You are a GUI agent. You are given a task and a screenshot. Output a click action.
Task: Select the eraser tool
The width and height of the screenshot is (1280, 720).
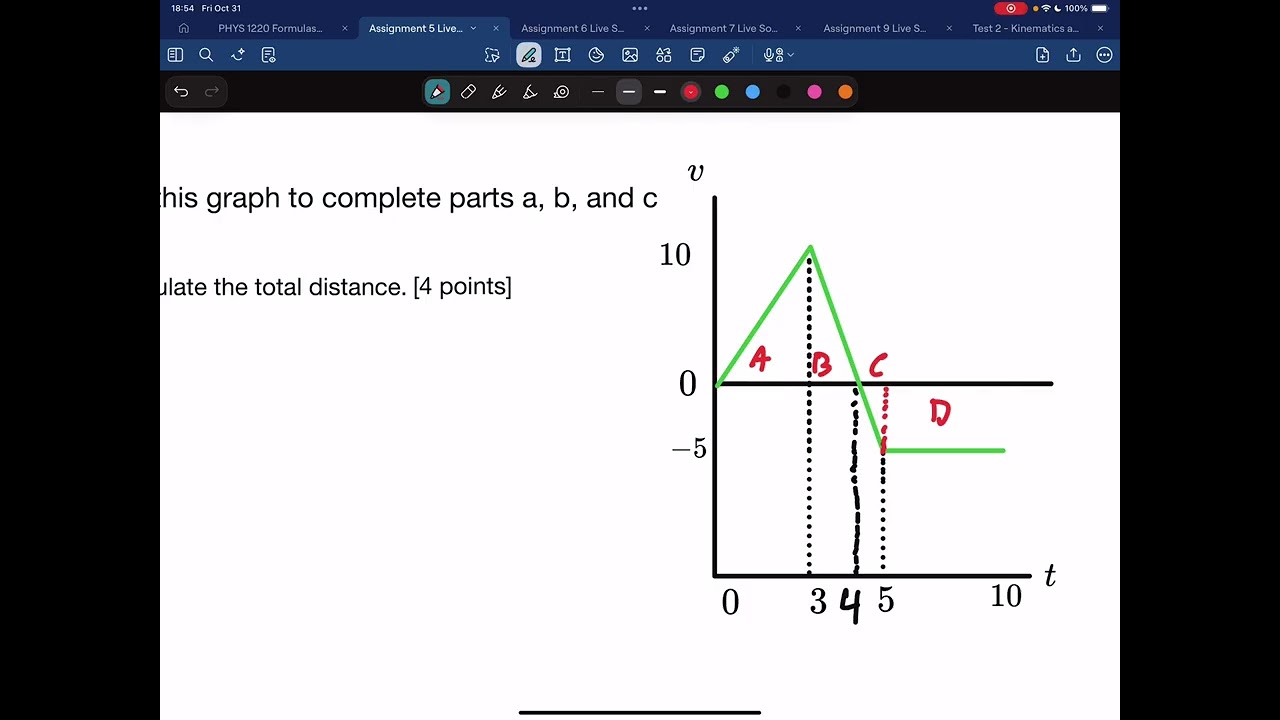[x=468, y=92]
